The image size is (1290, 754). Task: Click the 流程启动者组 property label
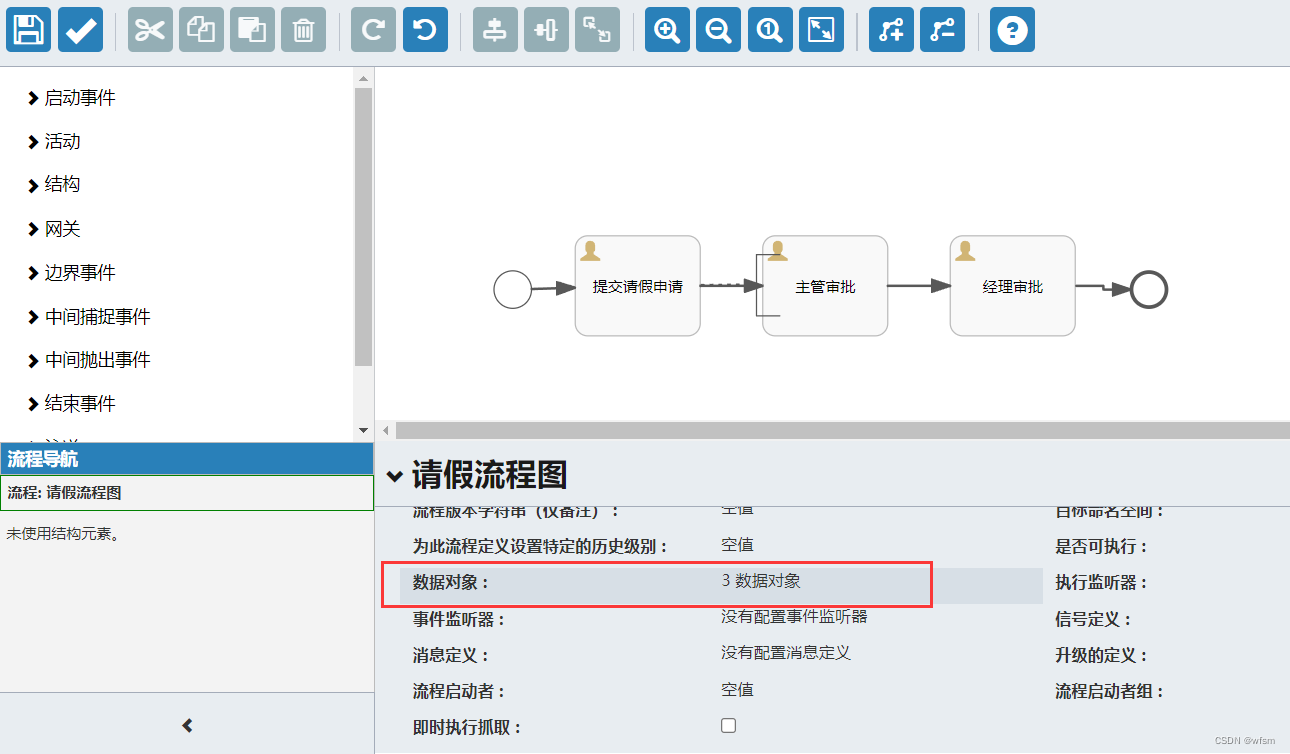tap(1110, 692)
